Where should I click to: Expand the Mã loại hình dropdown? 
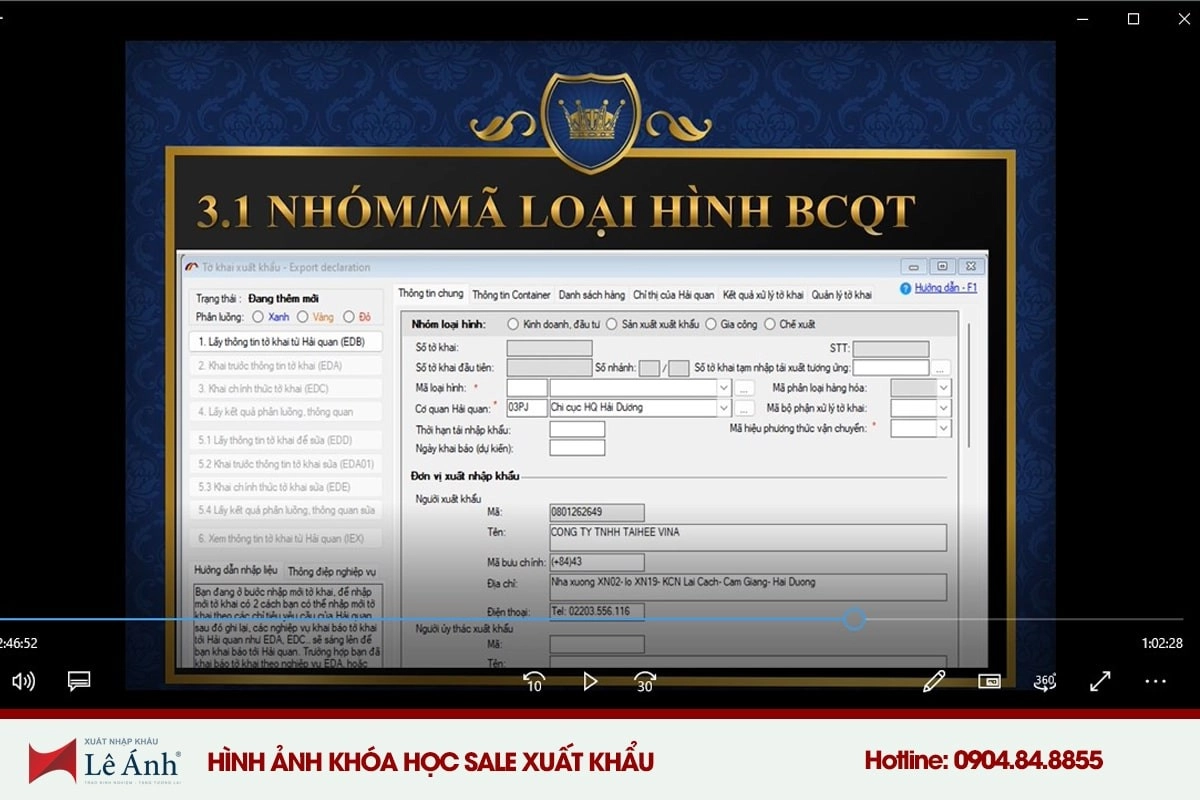(724, 387)
